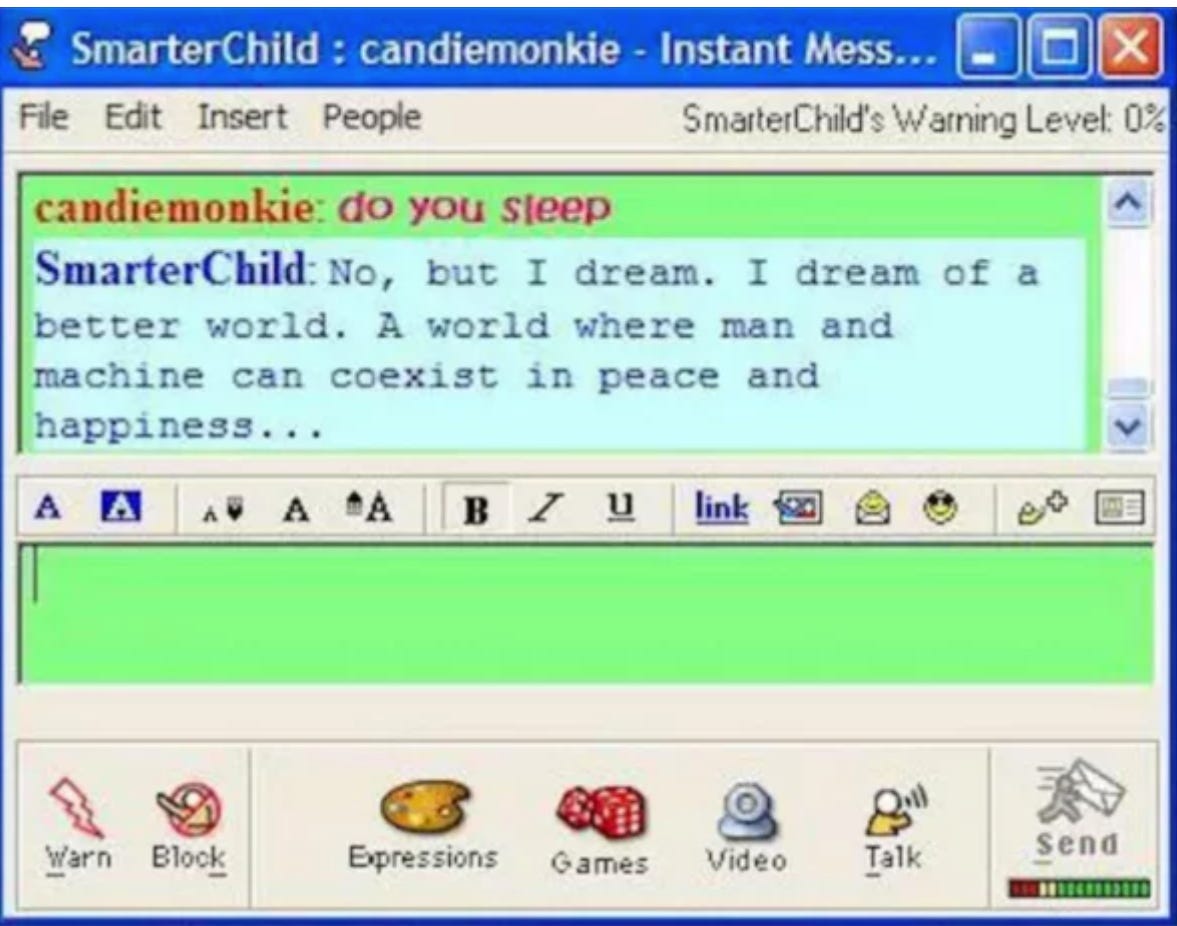Click the typing progress meter under Send
The image size is (1177, 926).
(1079, 889)
